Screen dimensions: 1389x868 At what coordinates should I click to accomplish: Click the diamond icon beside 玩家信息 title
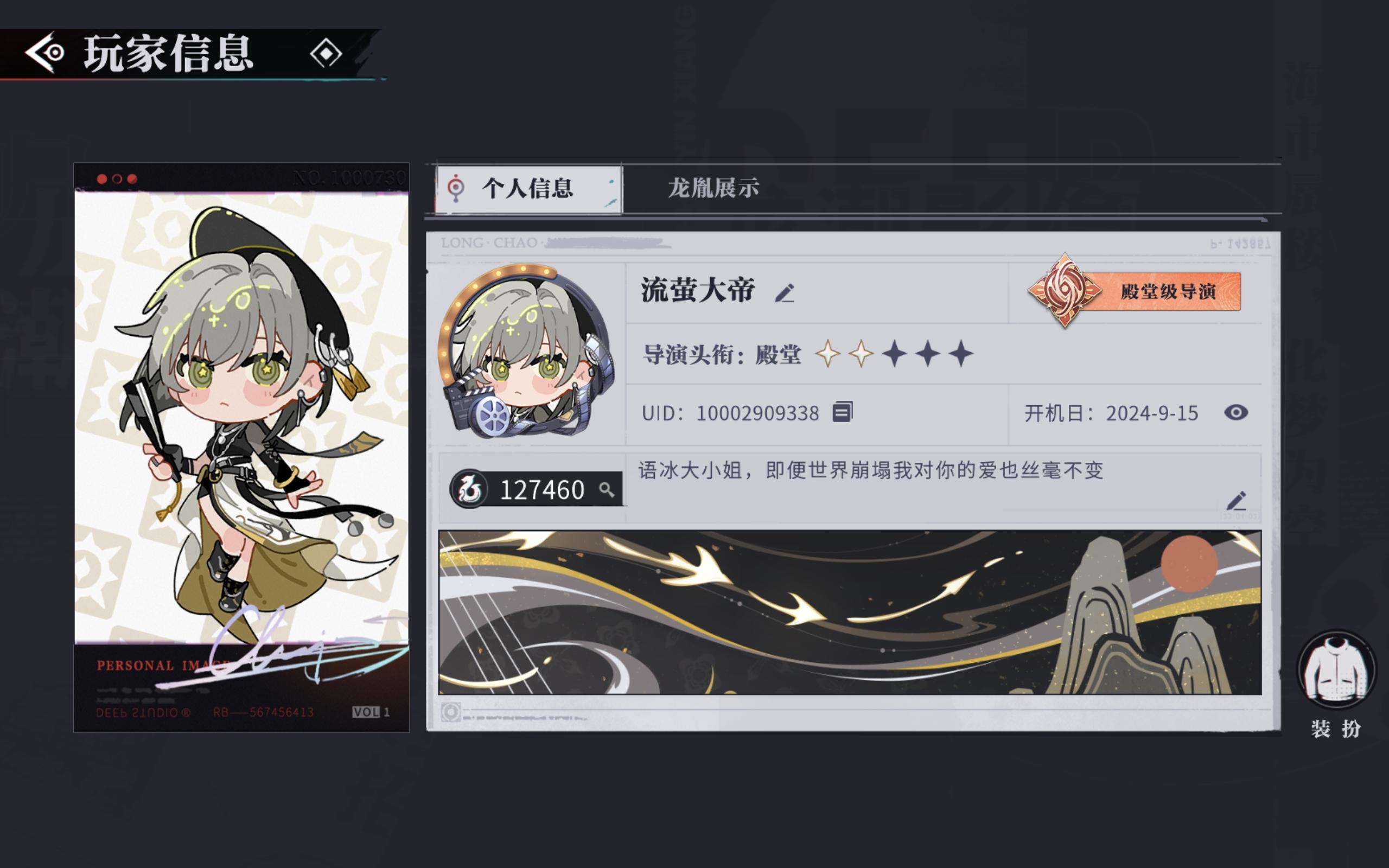click(x=326, y=53)
